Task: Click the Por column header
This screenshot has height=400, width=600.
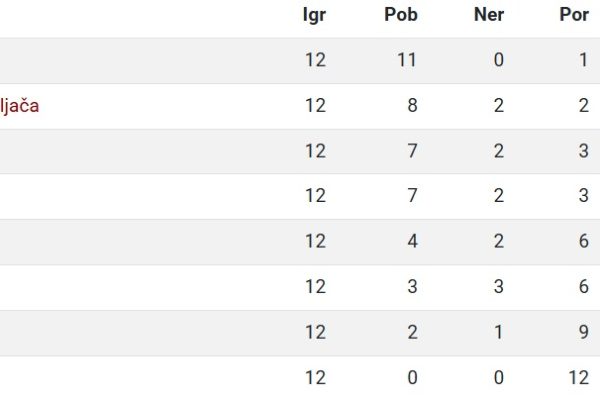Action: 574,15
